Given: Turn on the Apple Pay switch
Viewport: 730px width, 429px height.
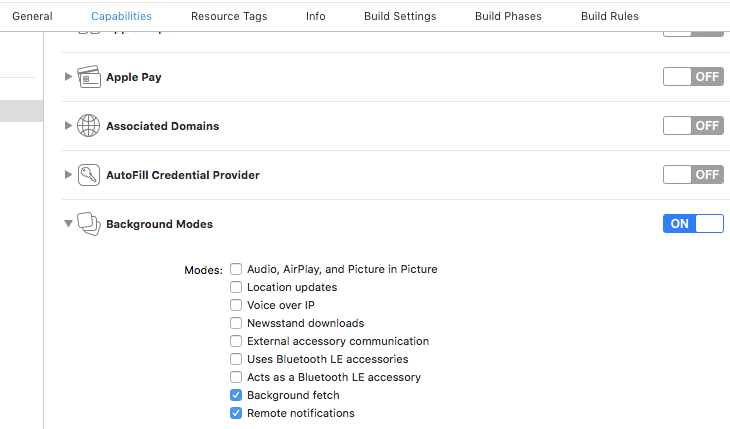Looking at the screenshot, I should tap(693, 76).
